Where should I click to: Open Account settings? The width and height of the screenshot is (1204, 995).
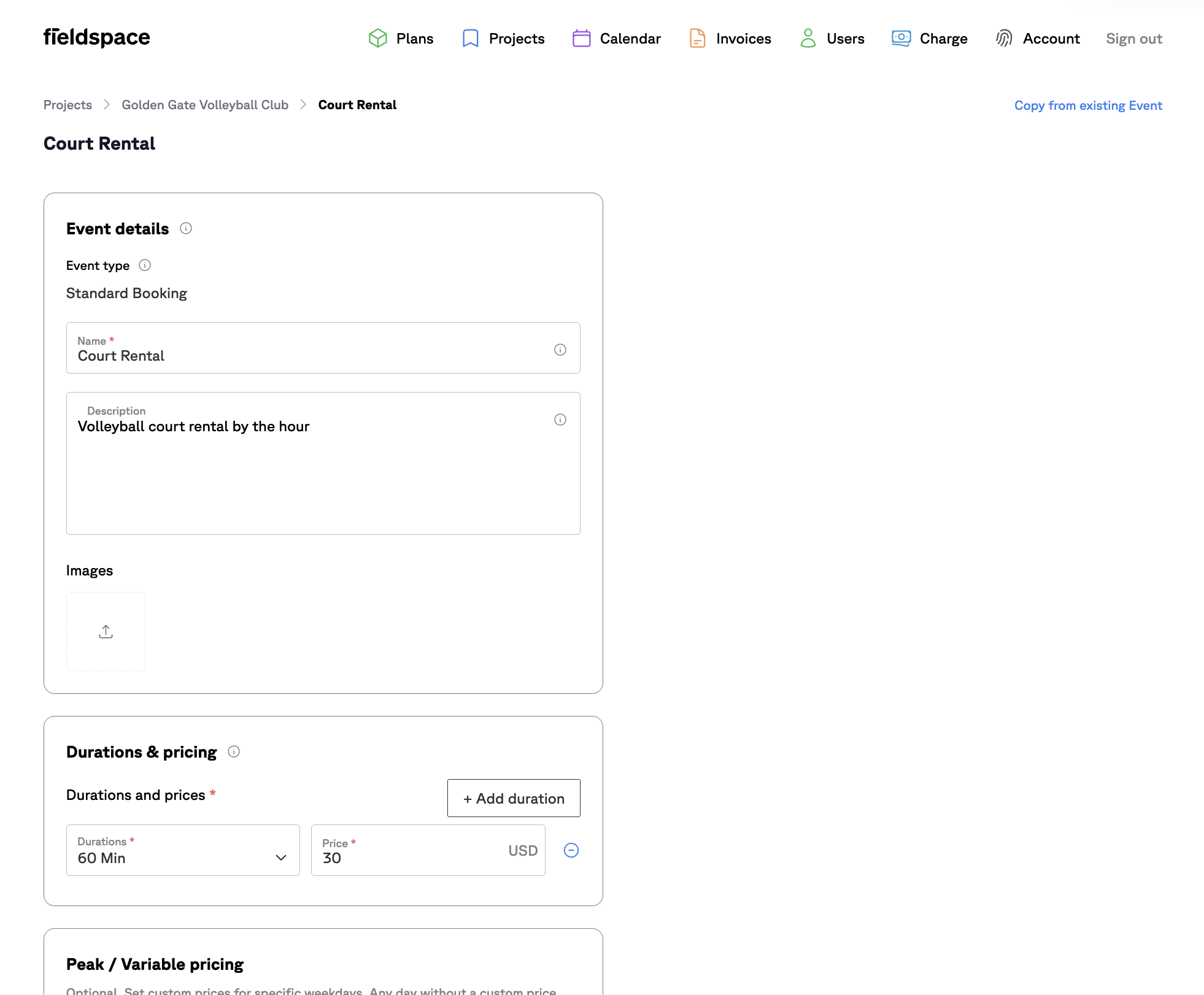[1051, 39]
